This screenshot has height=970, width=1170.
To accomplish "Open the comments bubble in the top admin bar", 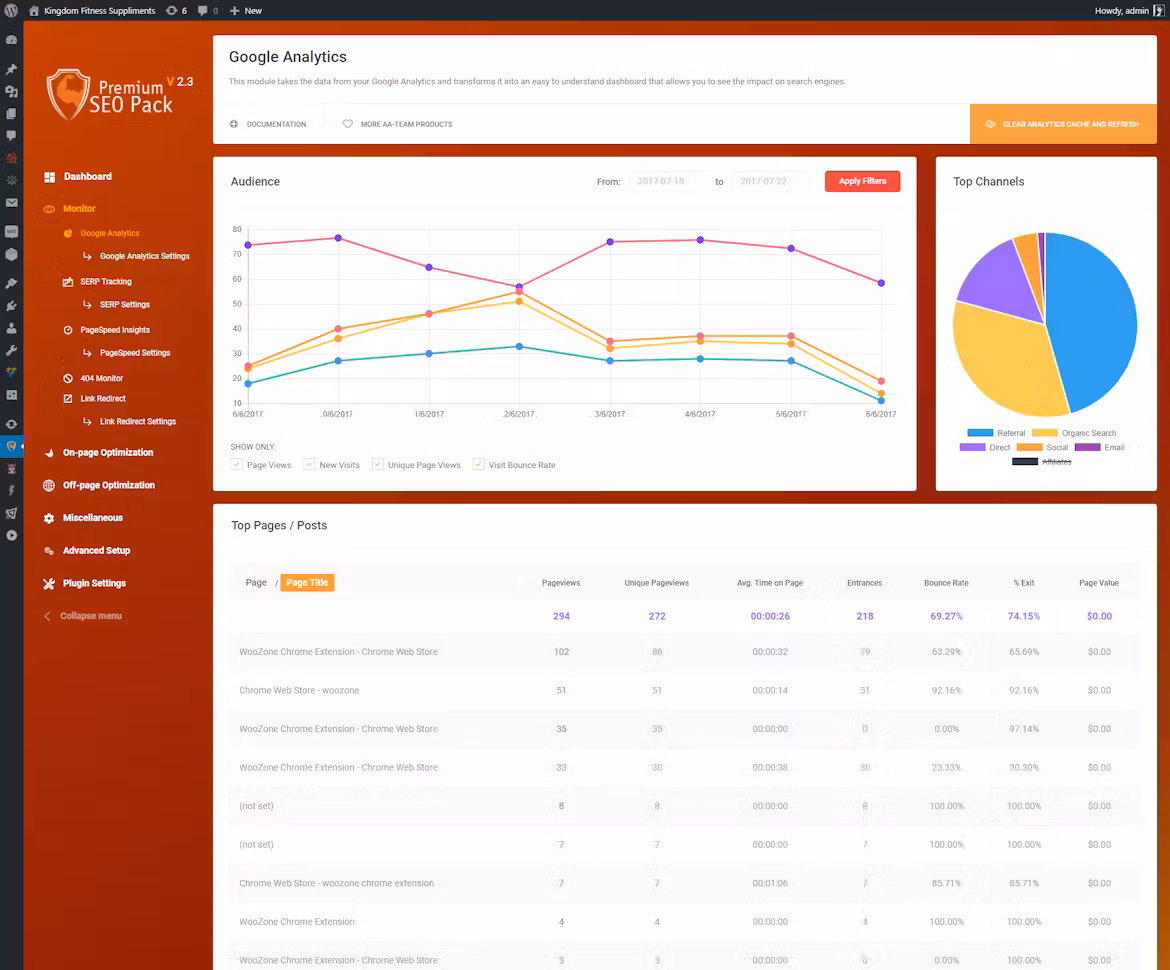I will [x=208, y=10].
